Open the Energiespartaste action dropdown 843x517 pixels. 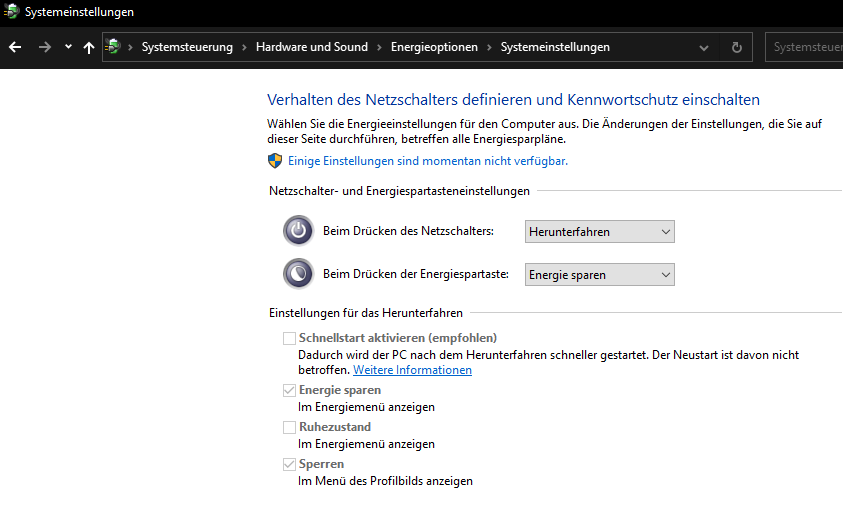(600, 274)
